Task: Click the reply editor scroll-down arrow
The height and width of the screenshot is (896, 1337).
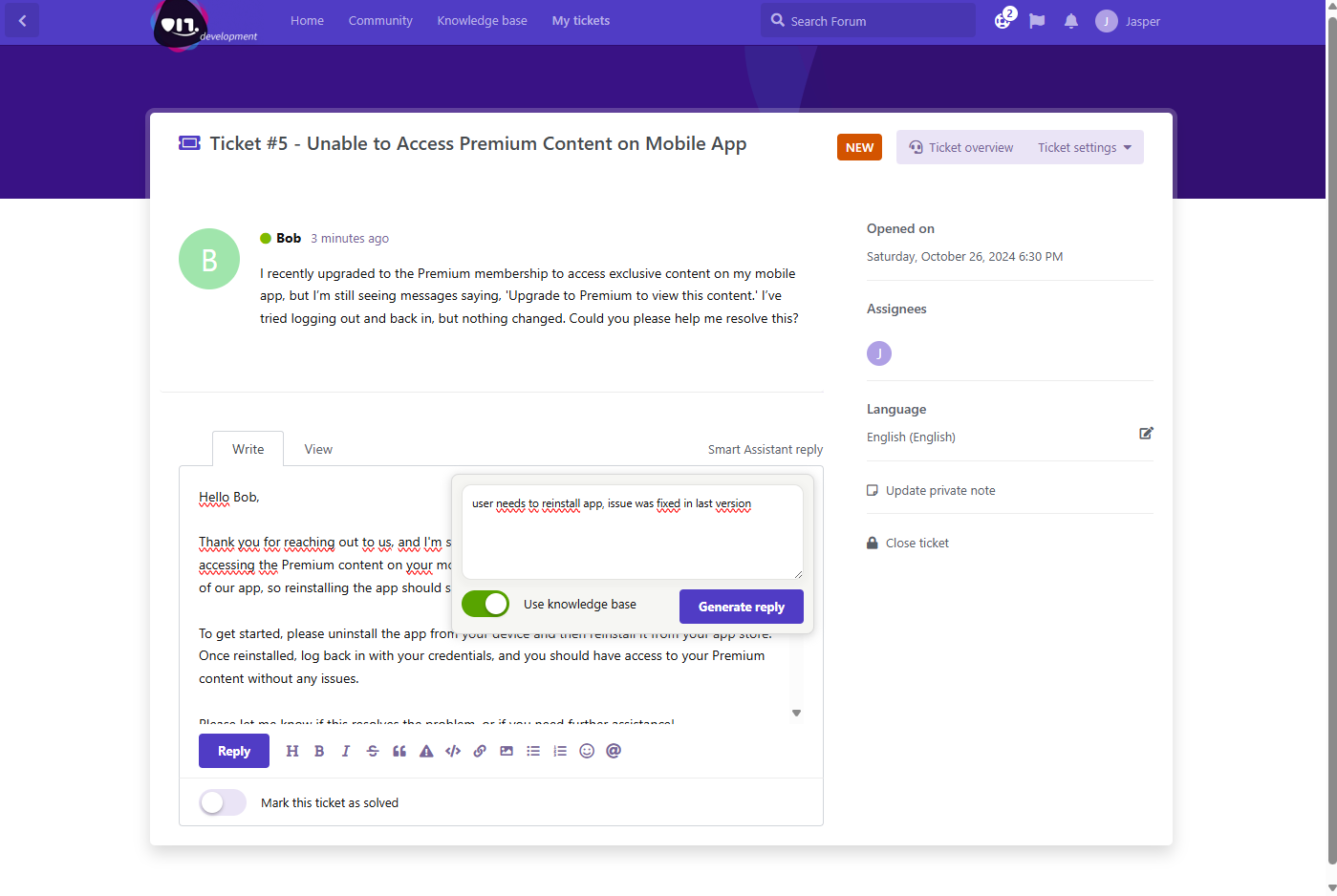Action: coord(796,714)
